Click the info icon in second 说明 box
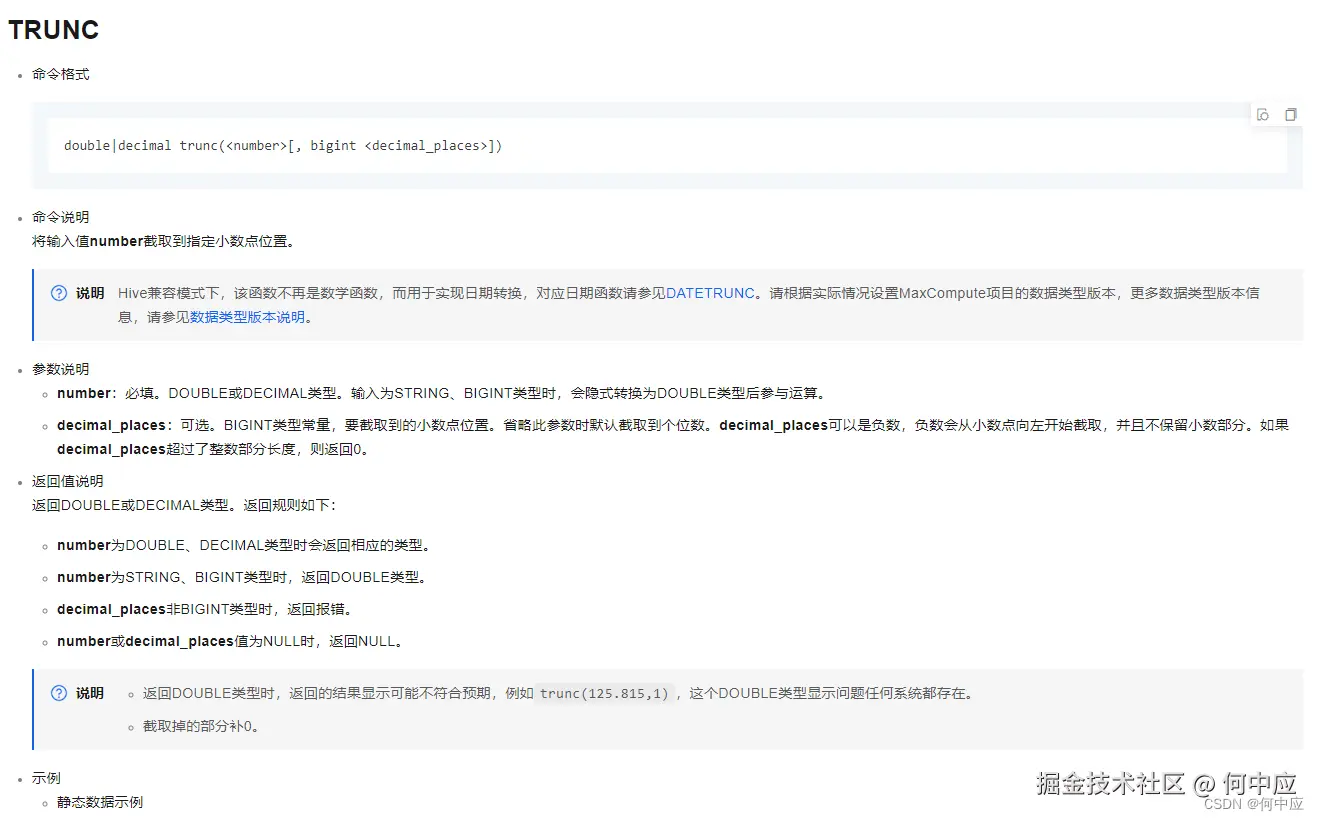Viewport: 1319px width, 820px height. pyautogui.click(x=57, y=693)
